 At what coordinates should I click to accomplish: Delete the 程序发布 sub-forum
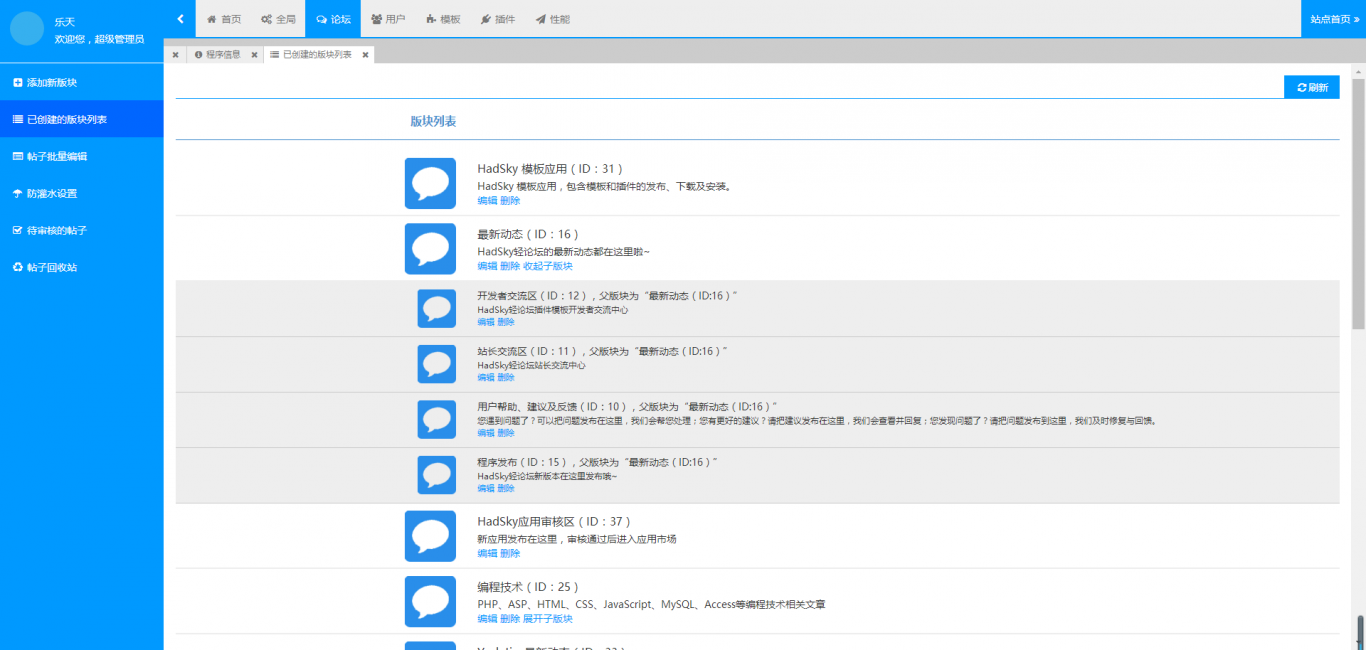(x=506, y=488)
